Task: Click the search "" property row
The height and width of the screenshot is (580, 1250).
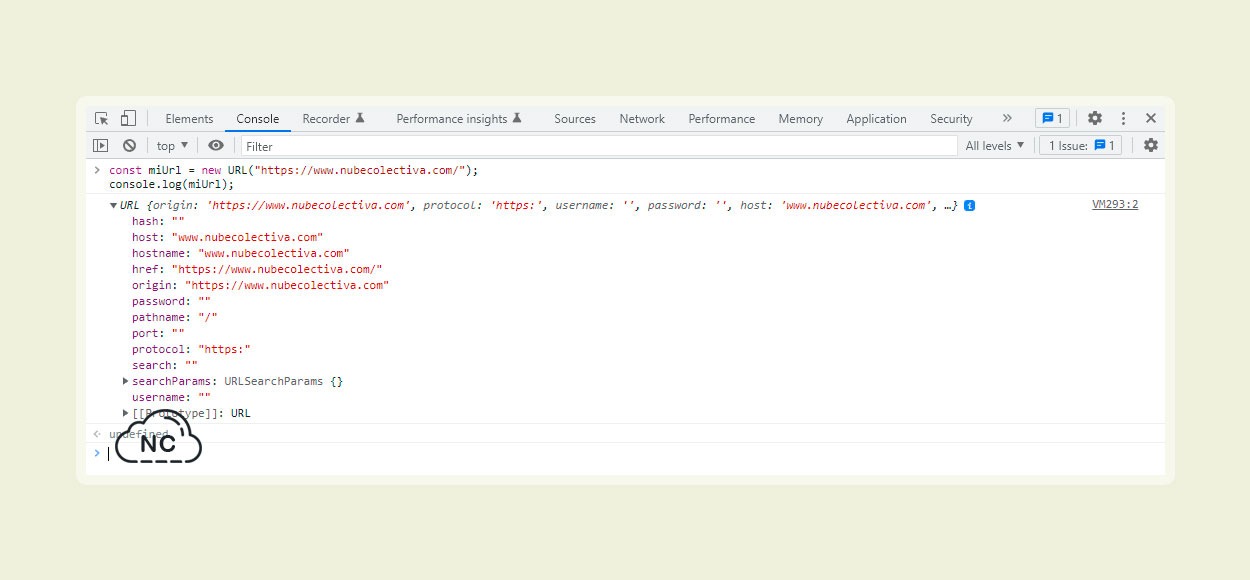Action: (165, 365)
